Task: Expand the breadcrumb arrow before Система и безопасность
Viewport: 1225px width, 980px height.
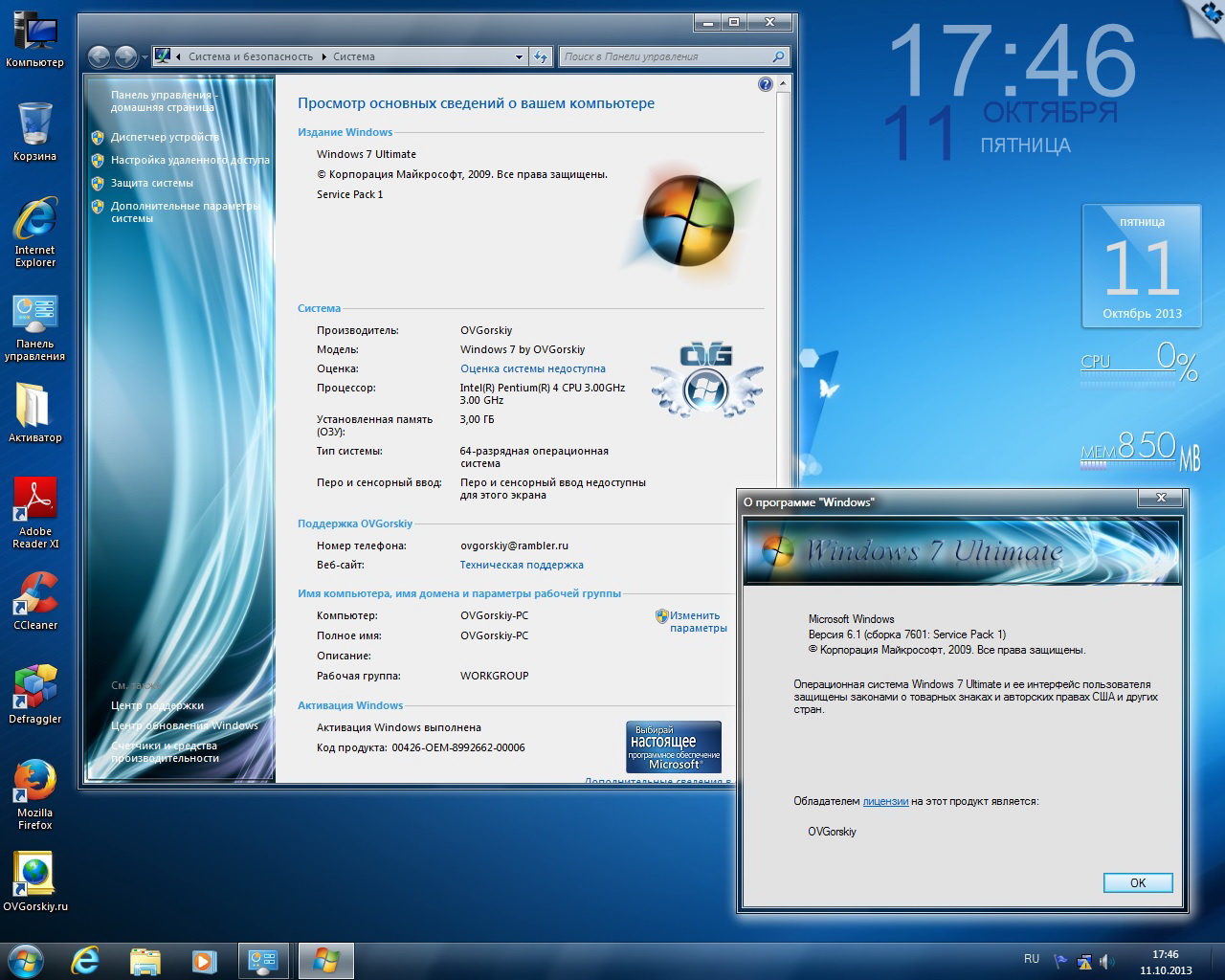Action: tap(179, 56)
